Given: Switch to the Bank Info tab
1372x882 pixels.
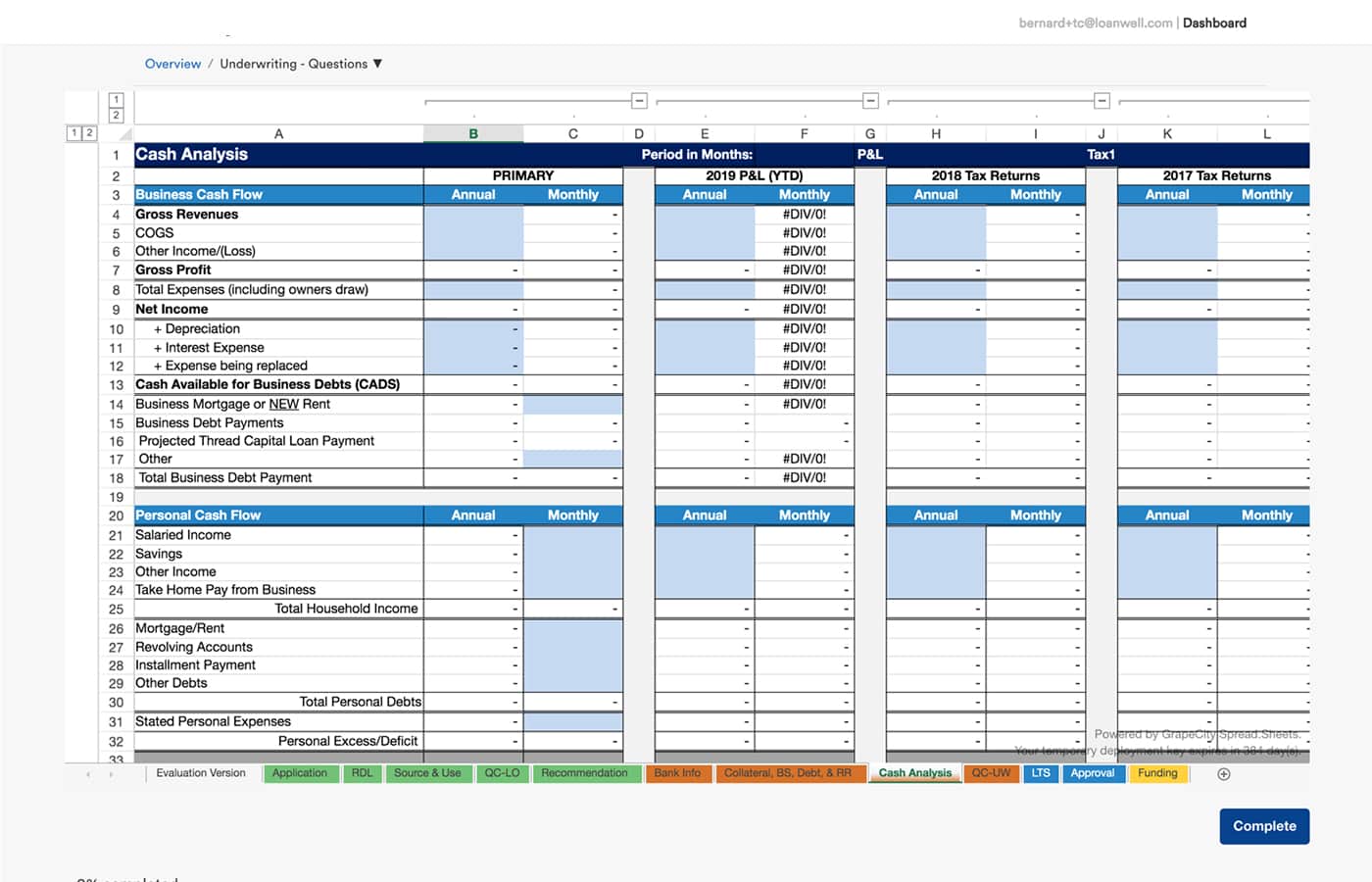Looking at the screenshot, I should (x=677, y=773).
